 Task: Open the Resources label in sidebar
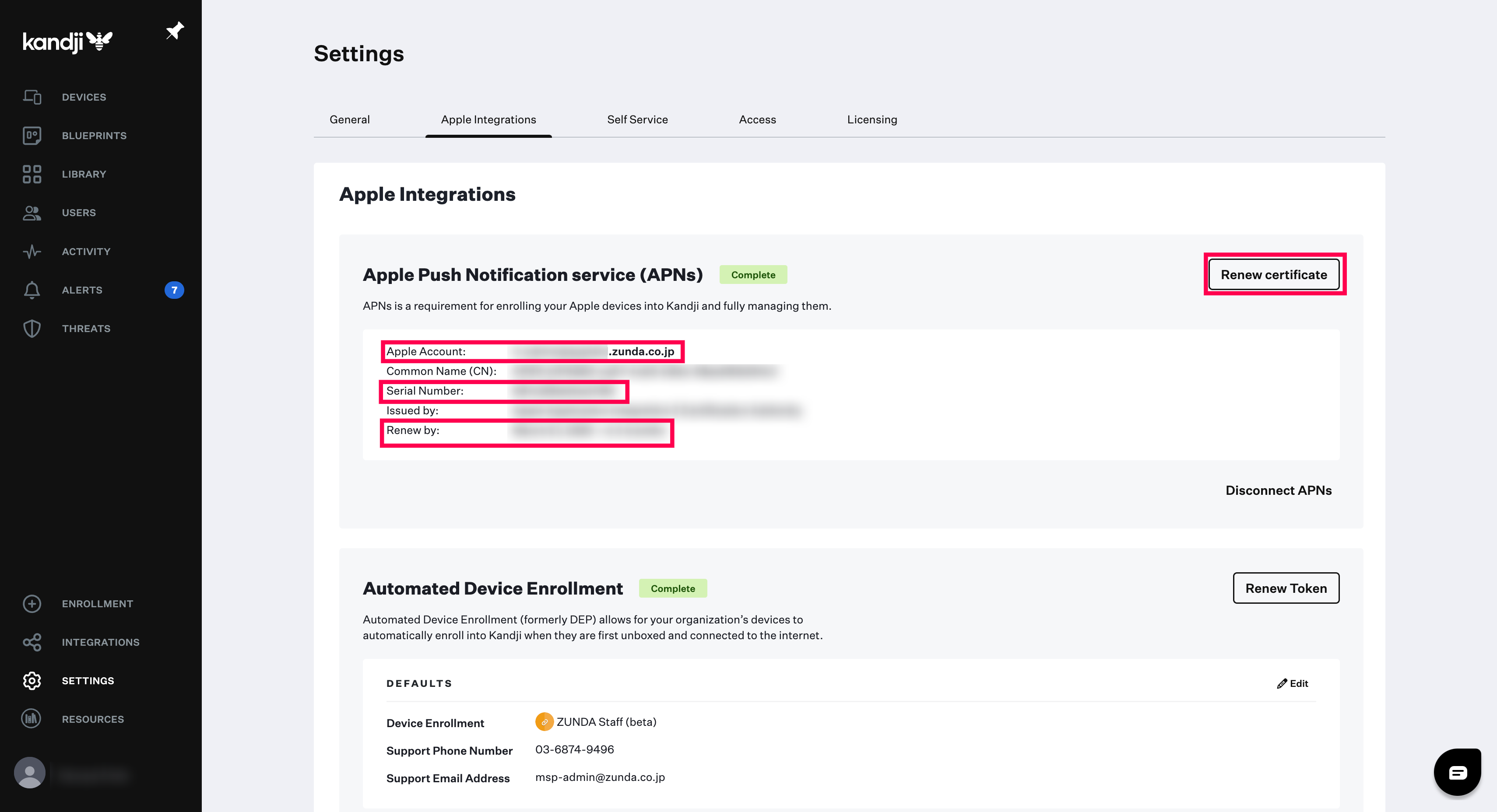pyautogui.click(x=93, y=719)
